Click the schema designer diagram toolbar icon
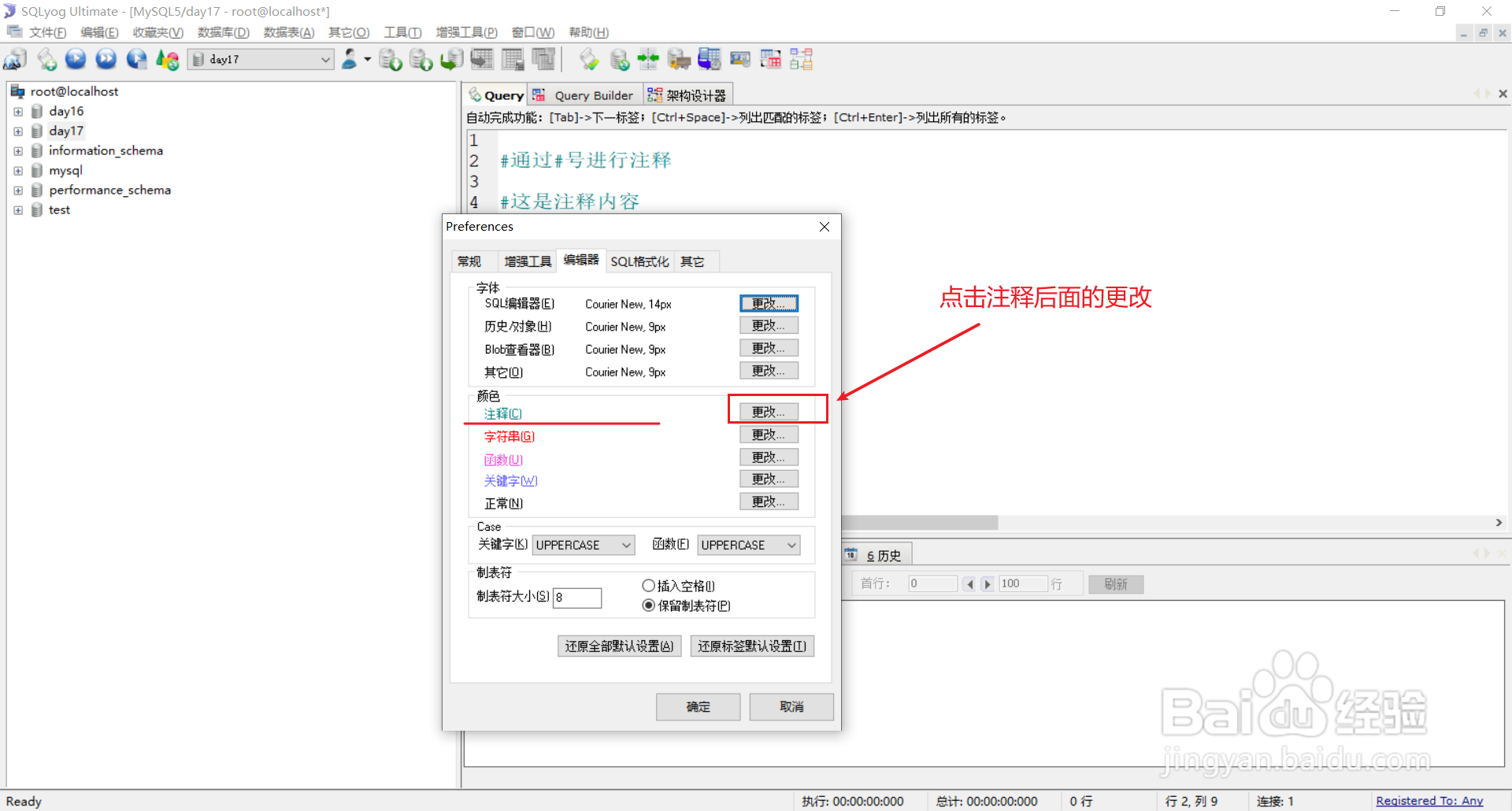This screenshot has height=811, width=1512. point(802,59)
